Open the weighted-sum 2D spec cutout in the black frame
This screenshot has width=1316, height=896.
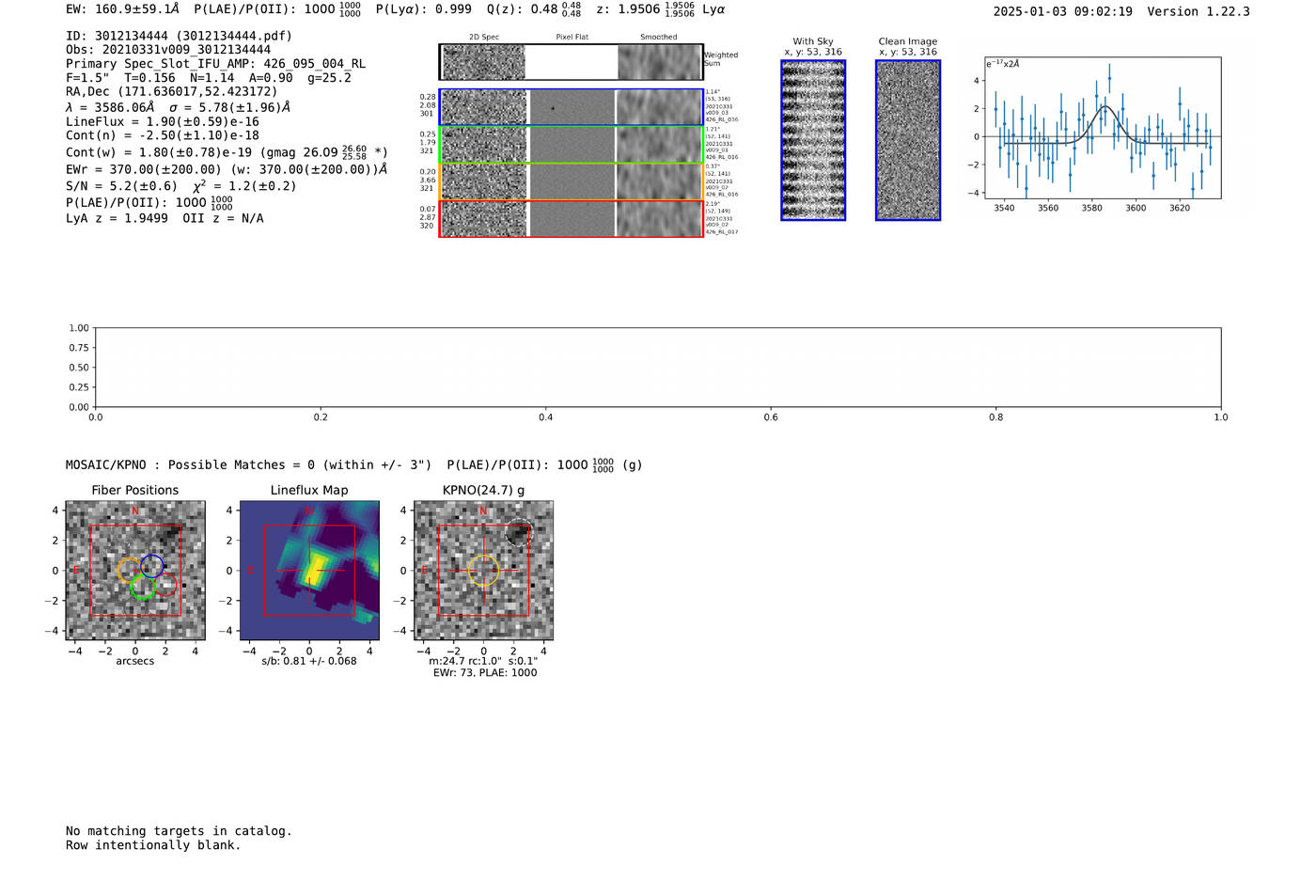(484, 62)
